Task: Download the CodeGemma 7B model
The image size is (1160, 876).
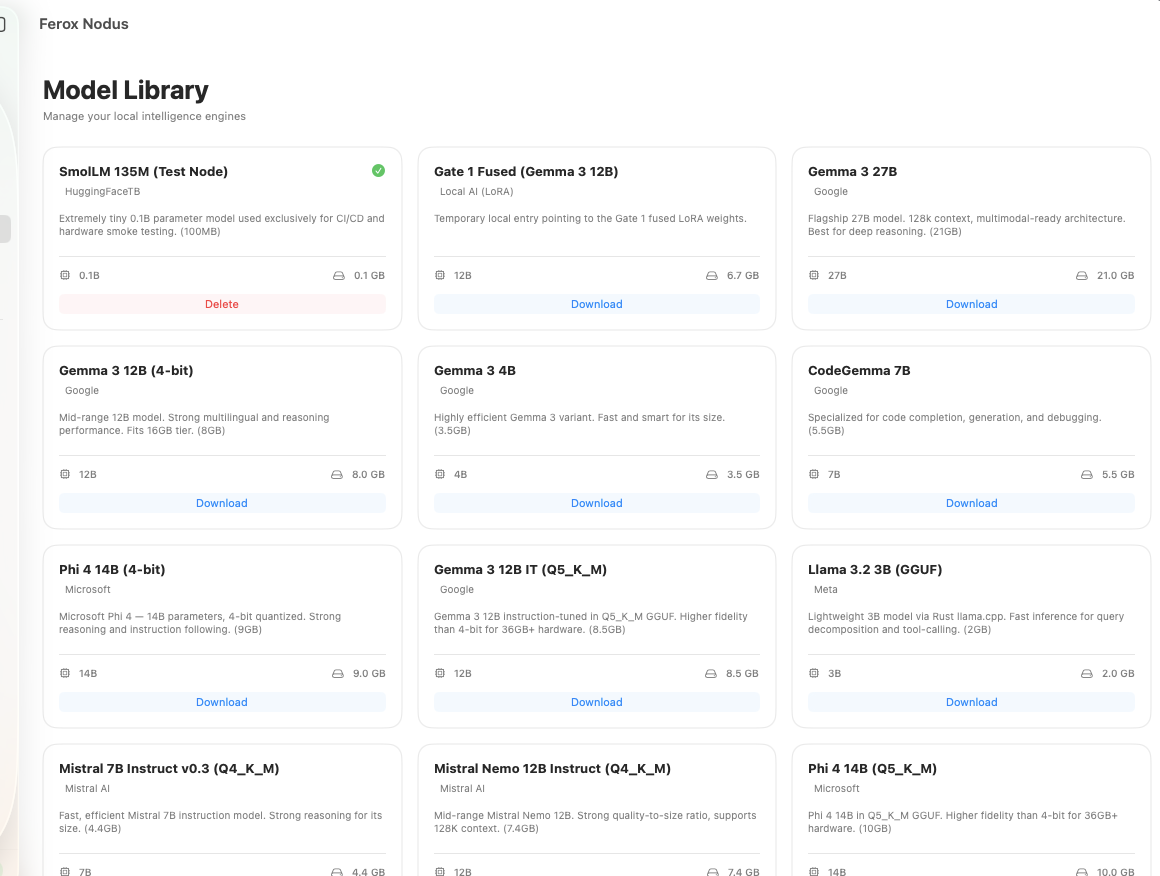Action: pos(971,503)
